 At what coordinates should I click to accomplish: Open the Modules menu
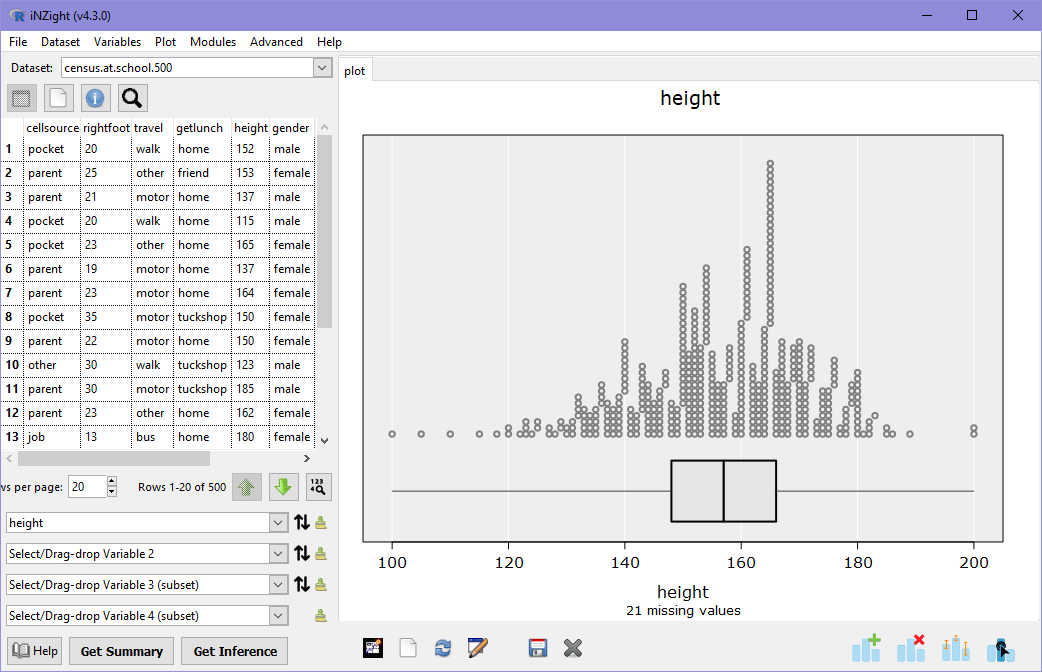coord(213,42)
